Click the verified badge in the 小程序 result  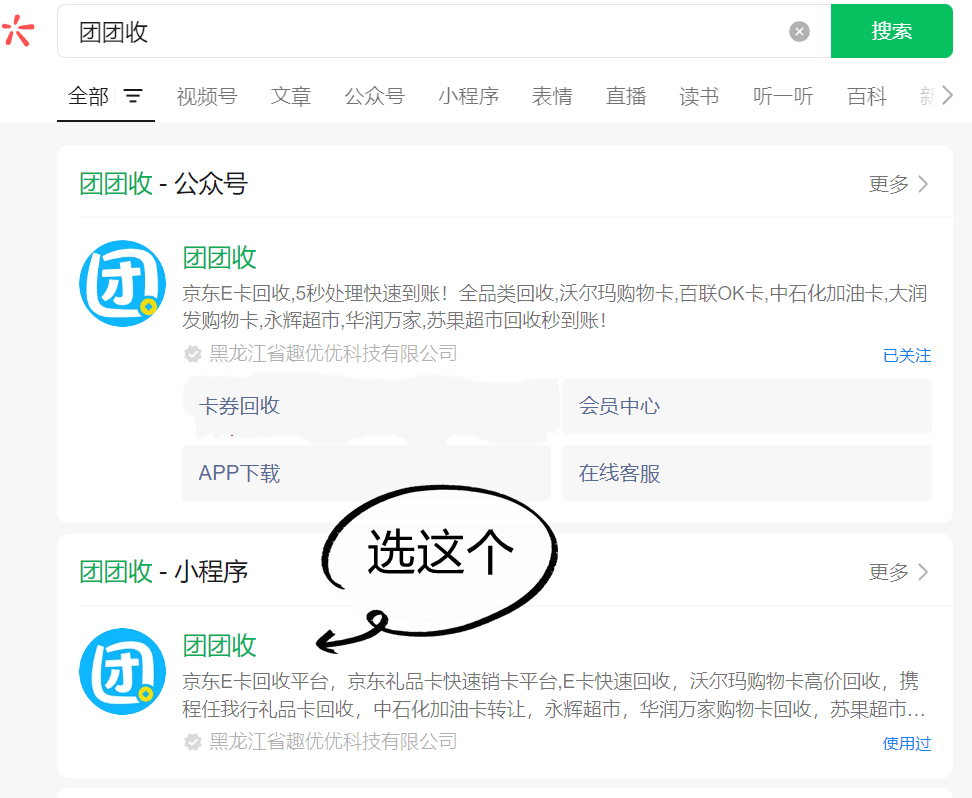tap(193, 742)
